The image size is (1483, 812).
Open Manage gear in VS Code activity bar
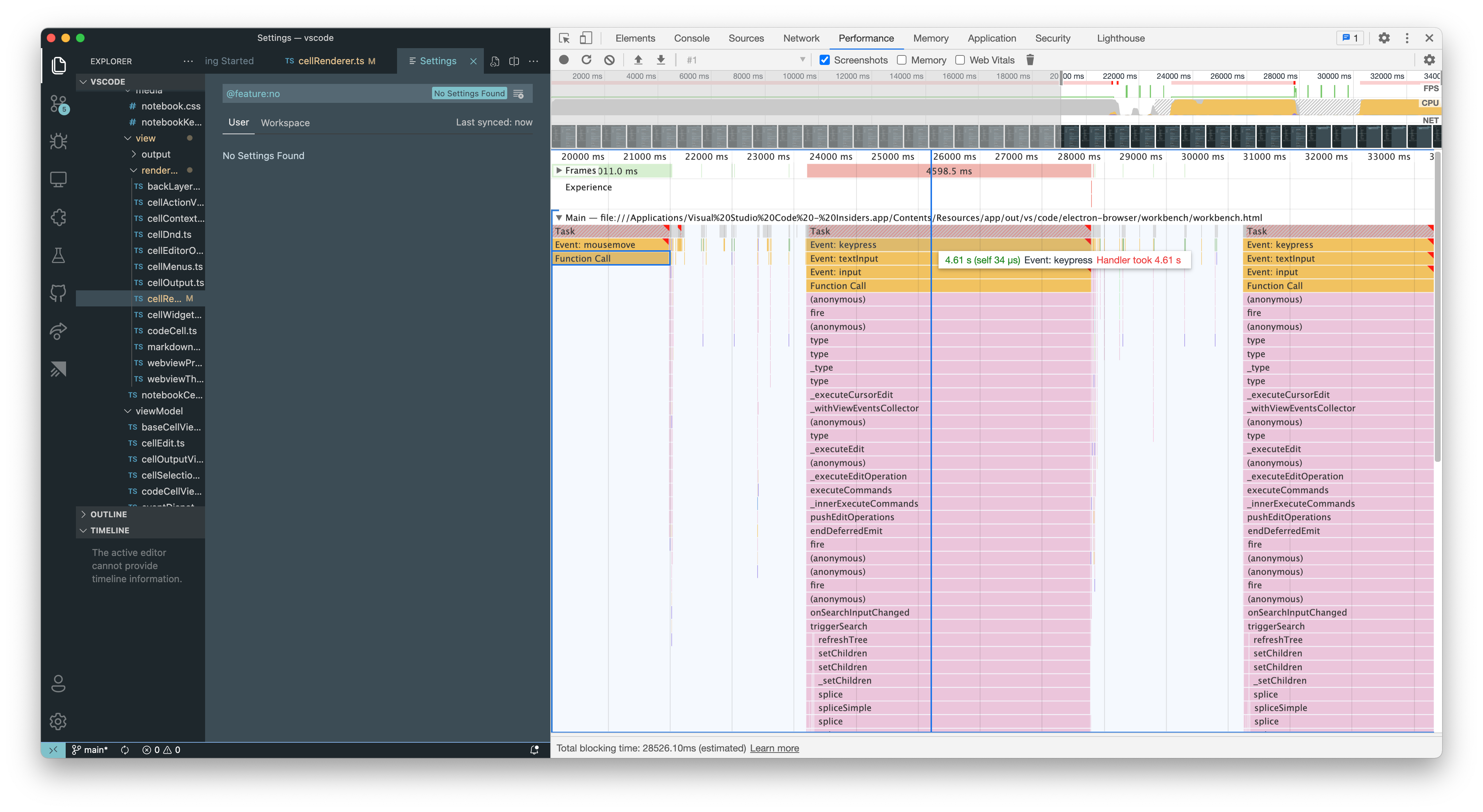pos(58,721)
